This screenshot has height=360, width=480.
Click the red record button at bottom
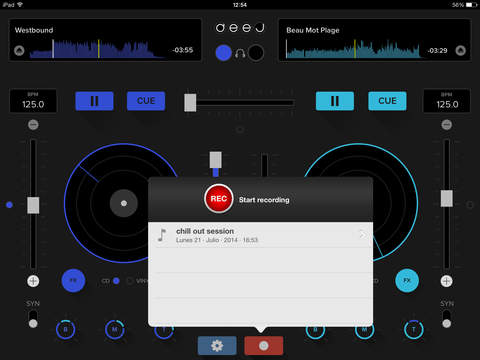click(x=264, y=346)
